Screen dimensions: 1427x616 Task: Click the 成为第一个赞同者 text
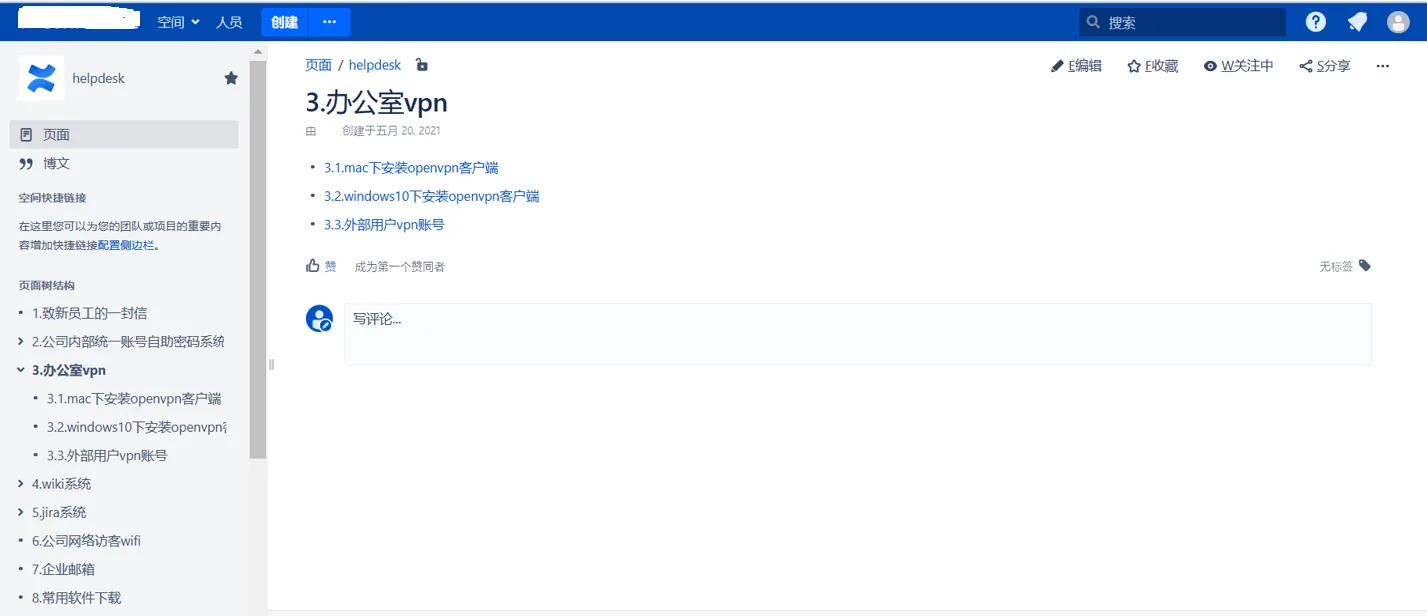400,267
